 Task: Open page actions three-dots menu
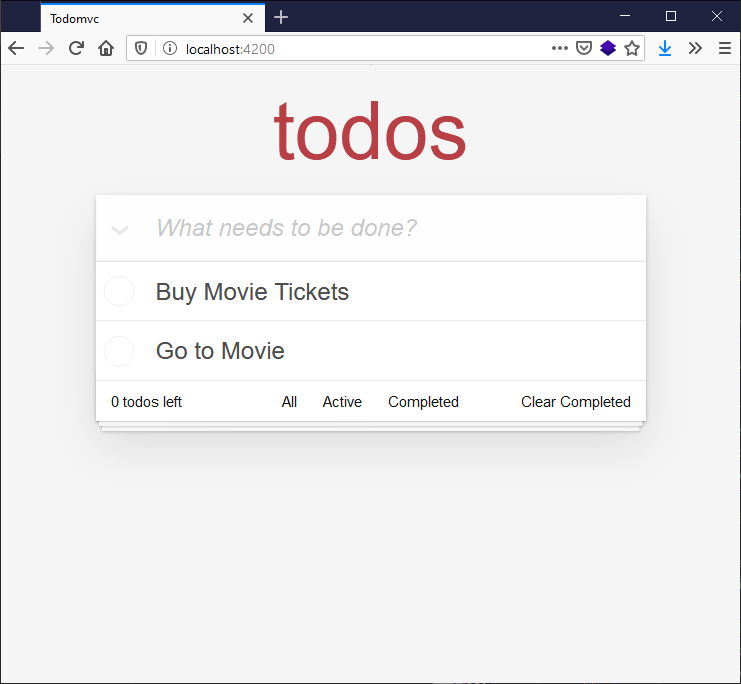[560, 48]
